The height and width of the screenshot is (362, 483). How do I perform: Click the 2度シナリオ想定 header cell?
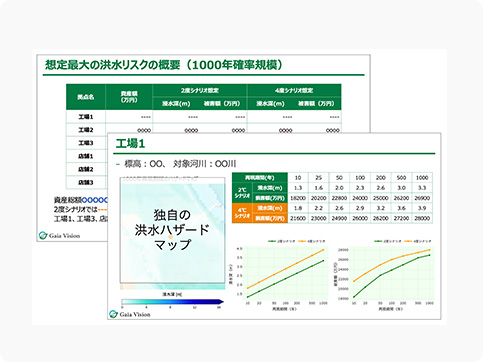(x=200, y=90)
